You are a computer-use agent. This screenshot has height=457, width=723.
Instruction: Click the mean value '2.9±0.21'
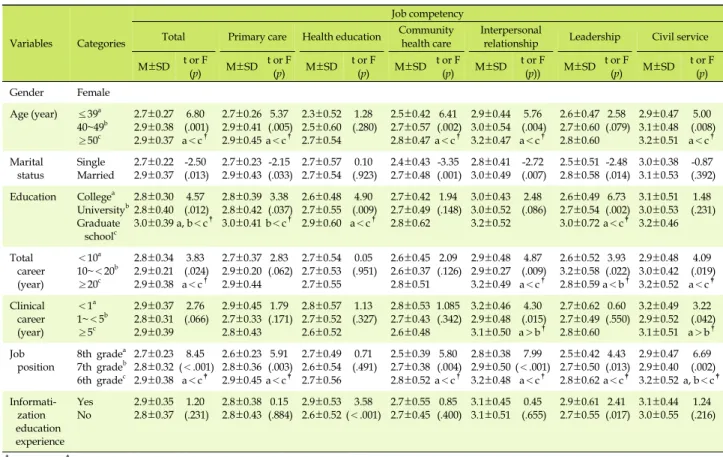154,271
